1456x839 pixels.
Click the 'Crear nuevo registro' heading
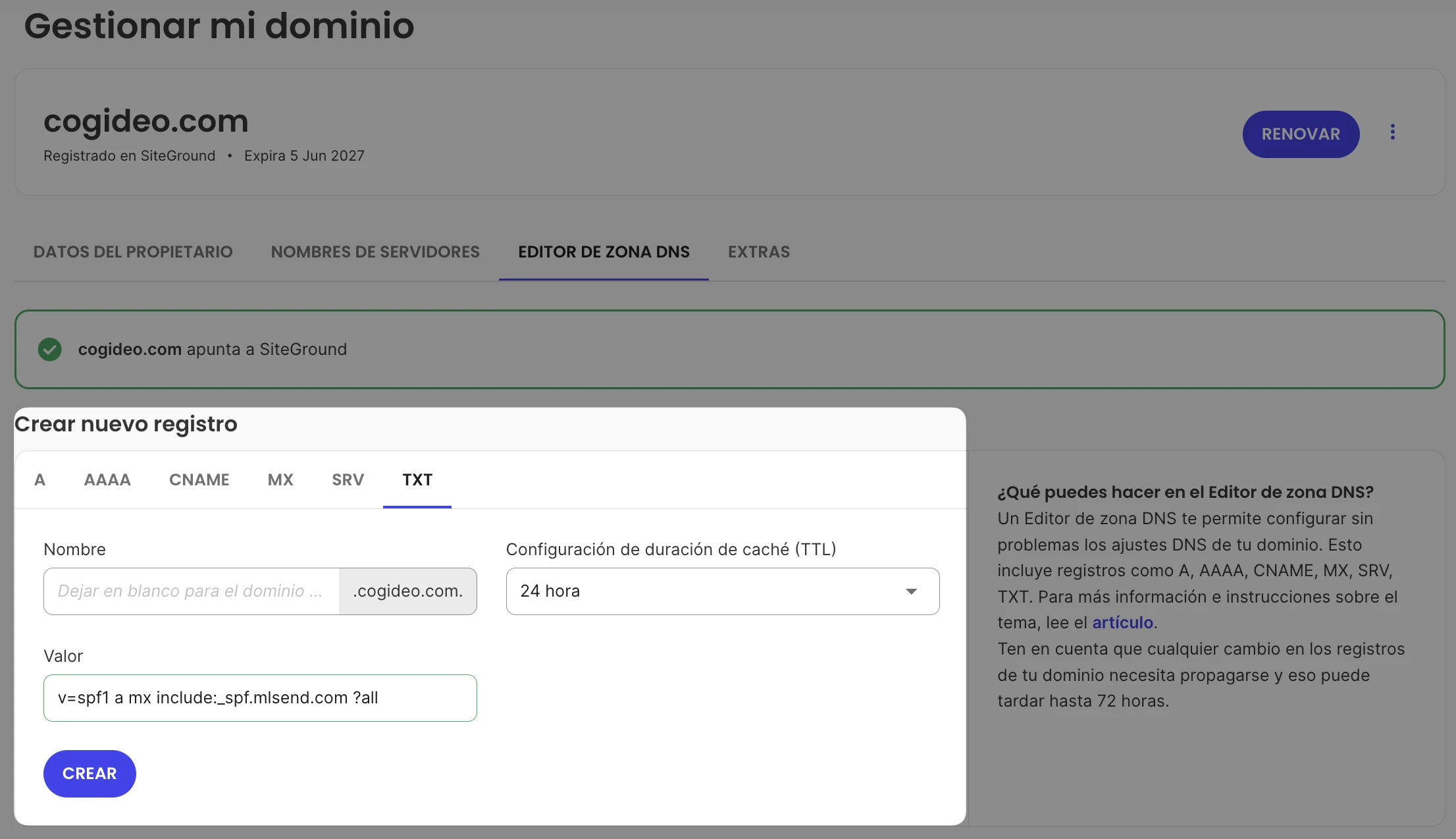[126, 424]
